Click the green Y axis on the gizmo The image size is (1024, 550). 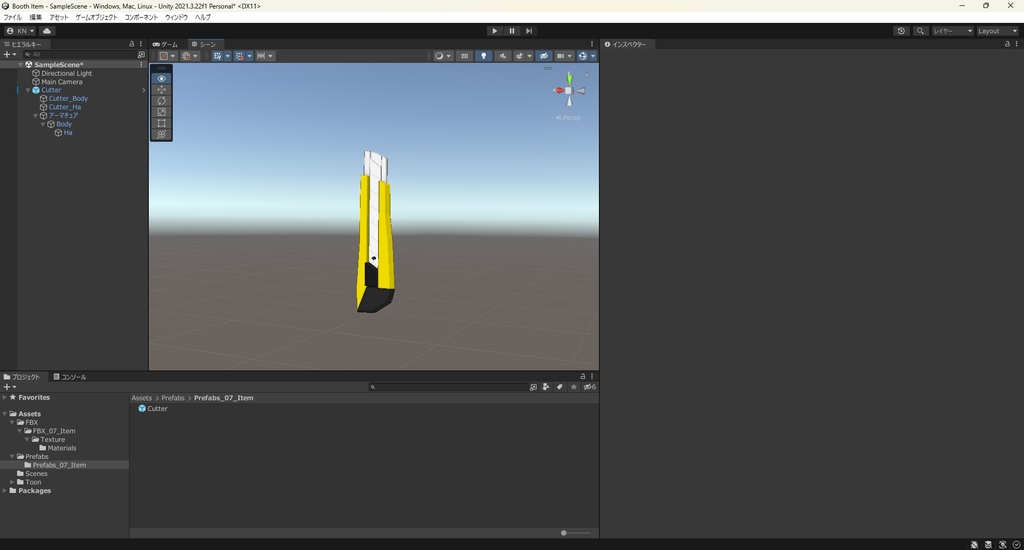[569, 78]
